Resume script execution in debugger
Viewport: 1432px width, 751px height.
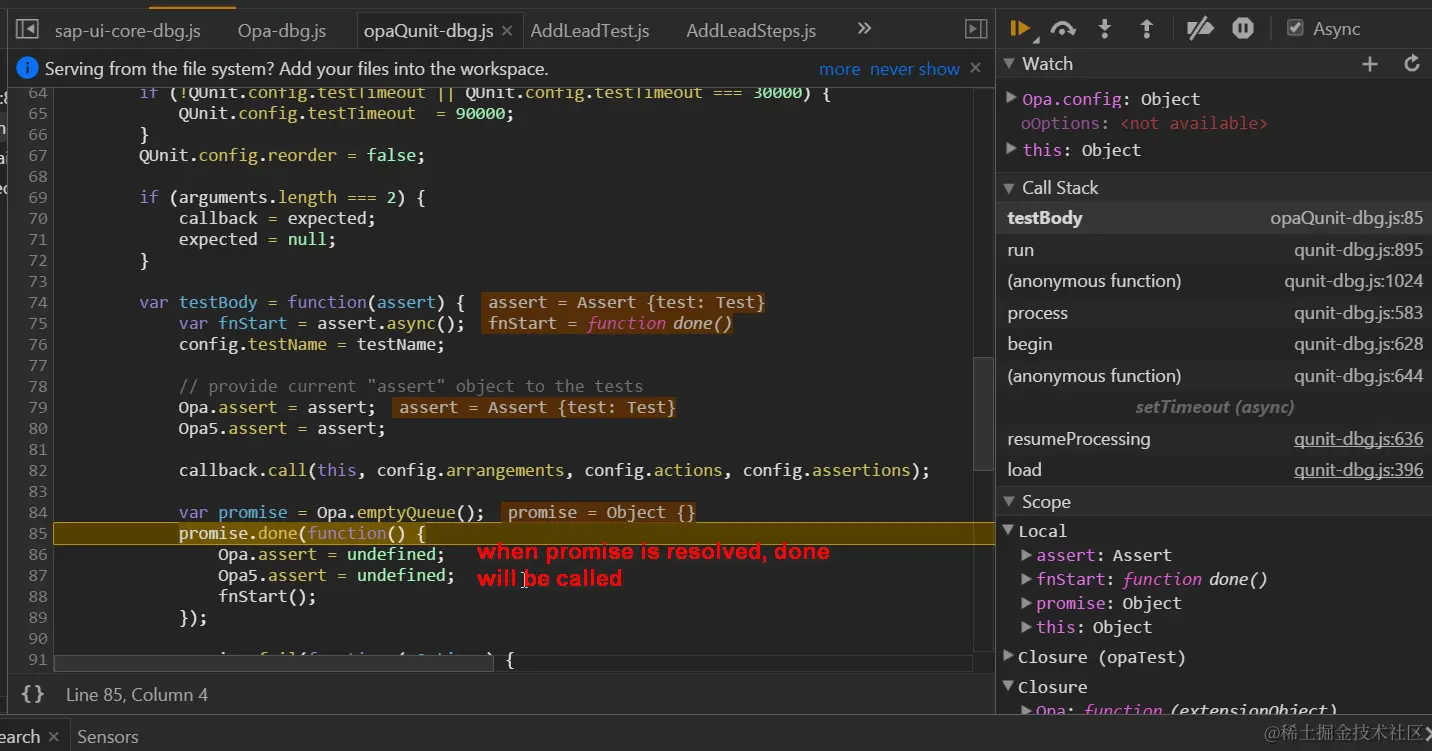coord(1019,29)
